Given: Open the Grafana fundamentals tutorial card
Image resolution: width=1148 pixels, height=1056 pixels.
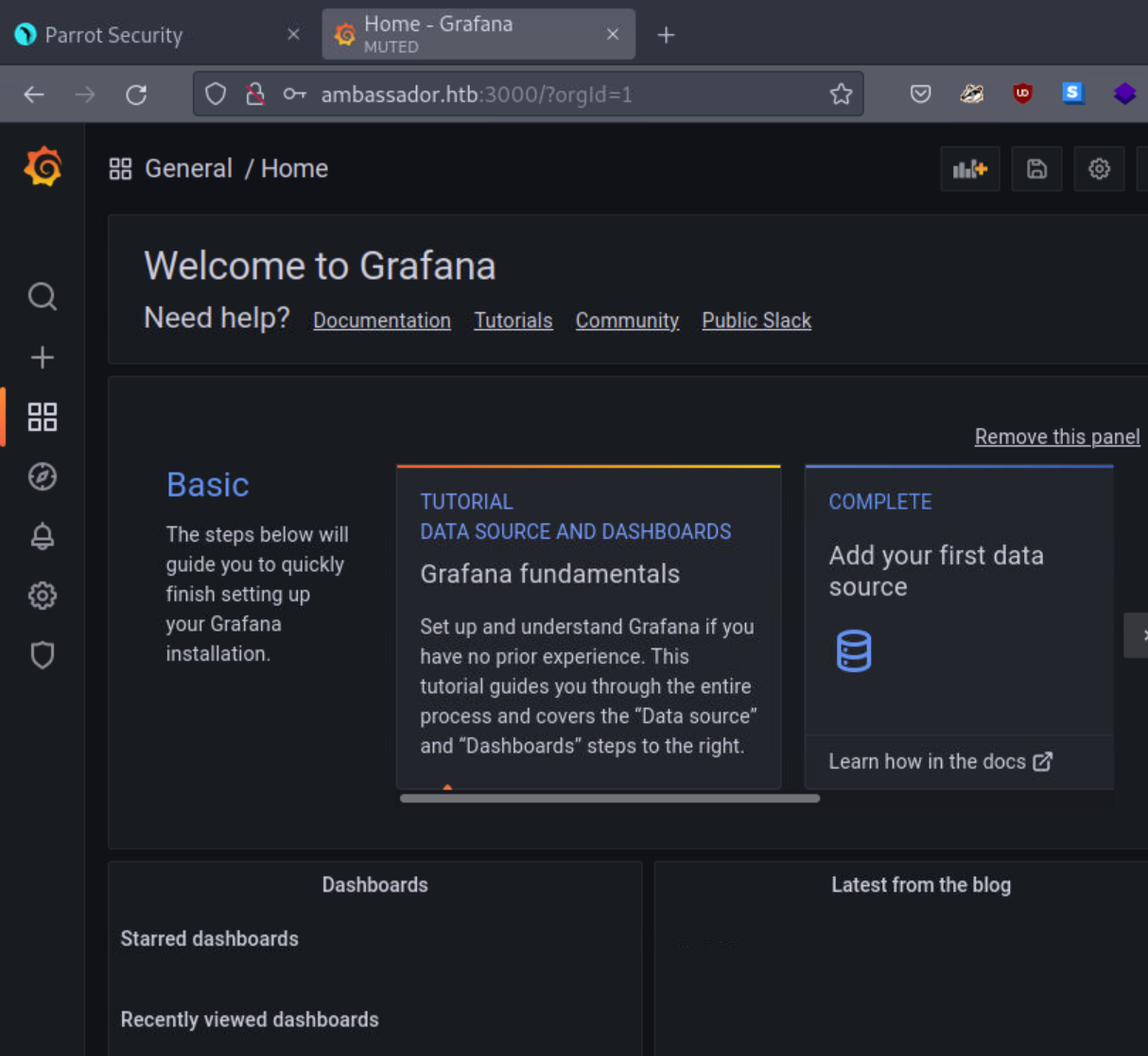Looking at the screenshot, I should click(588, 628).
